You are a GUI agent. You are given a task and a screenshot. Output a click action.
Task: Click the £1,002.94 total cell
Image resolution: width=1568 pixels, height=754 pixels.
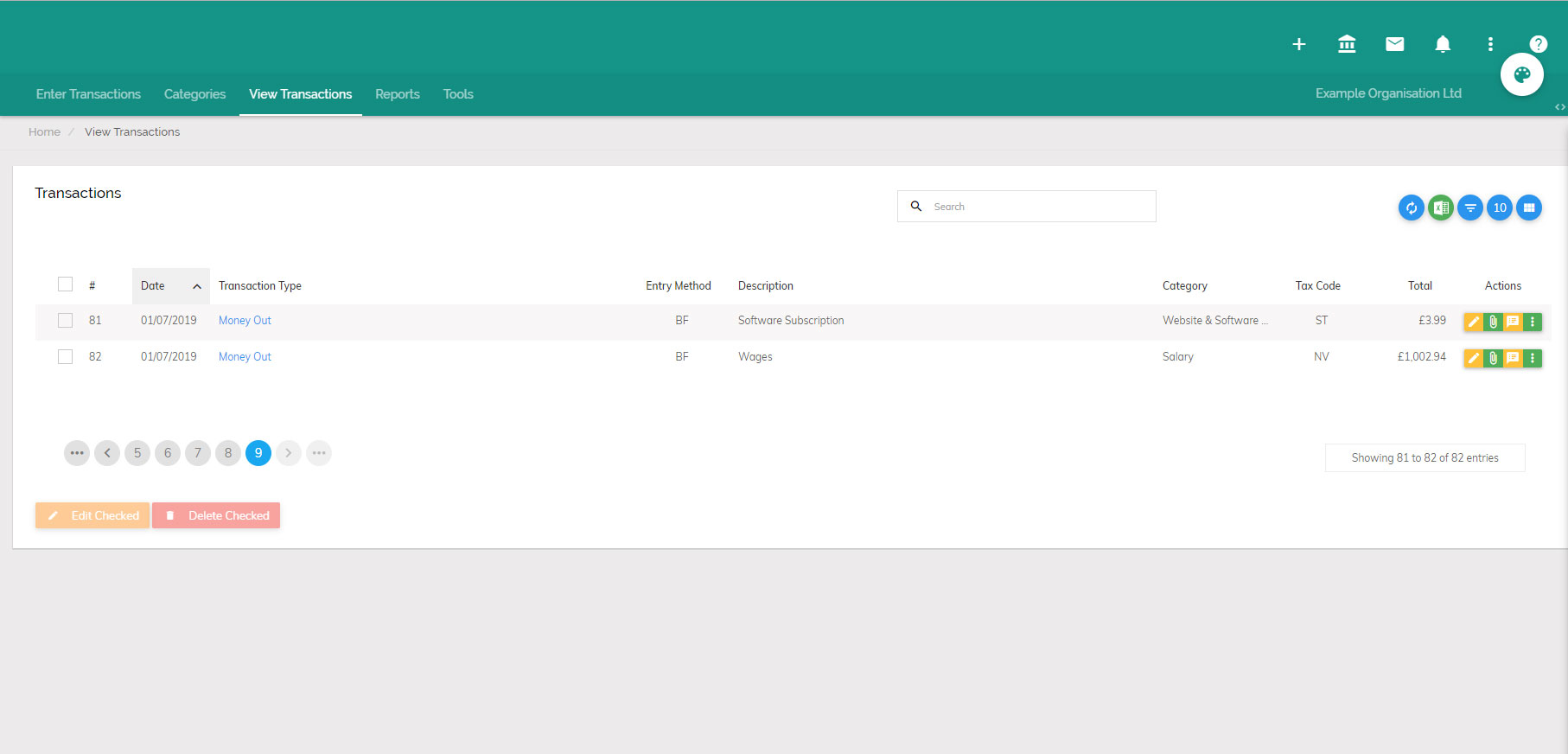1422,356
